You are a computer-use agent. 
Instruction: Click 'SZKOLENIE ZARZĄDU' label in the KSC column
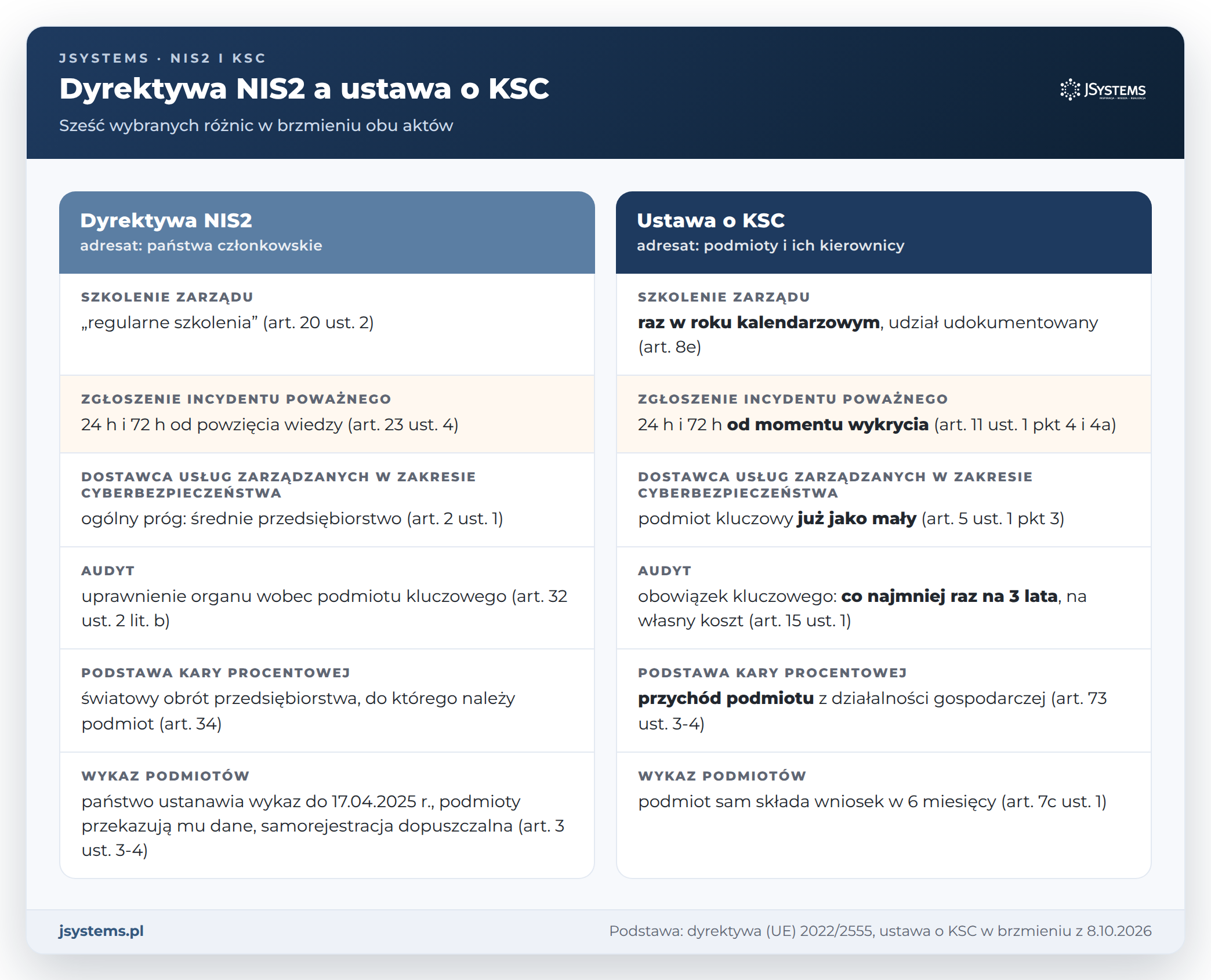724,297
